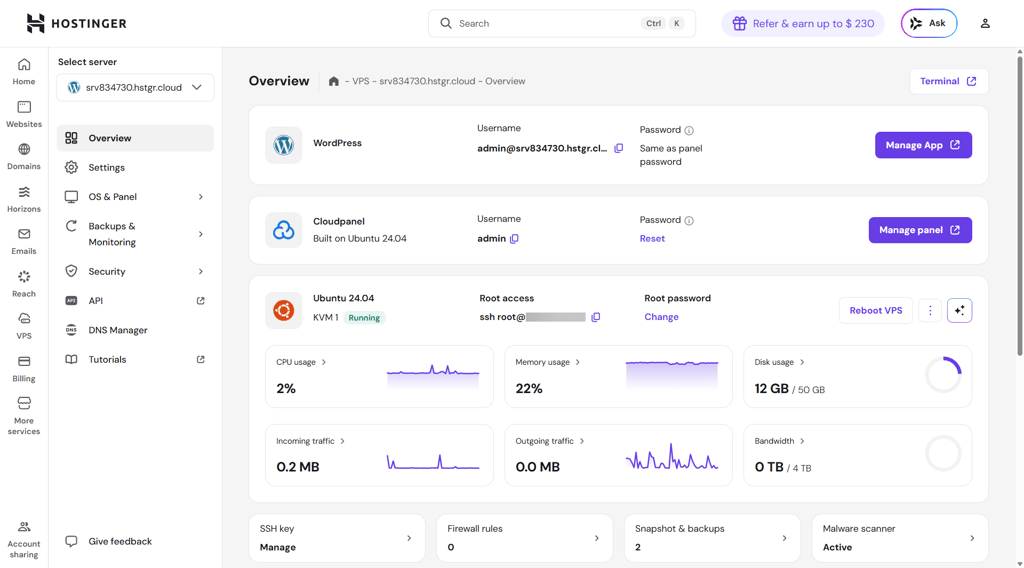Click the Running status badge
Viewport: 1024px width, 568px height.
[364, 318]
